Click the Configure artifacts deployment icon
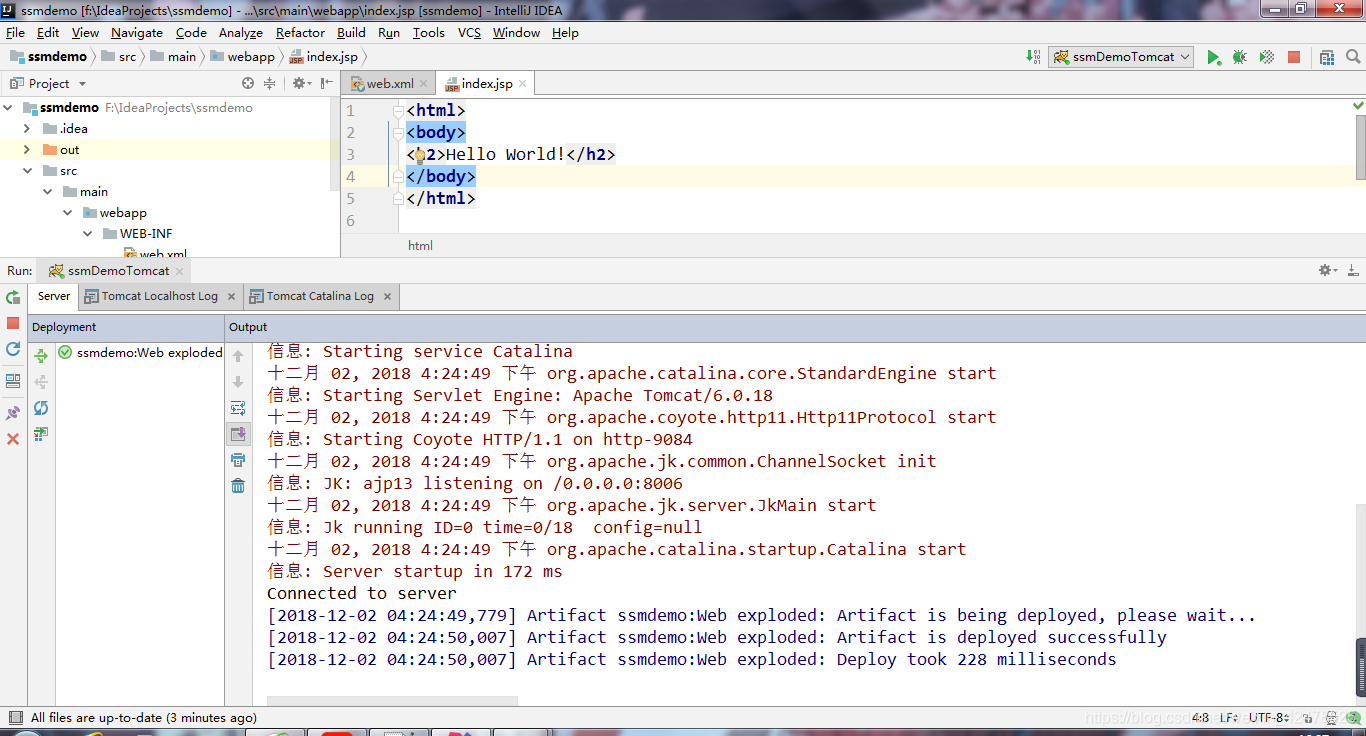 tap(41, 434)
